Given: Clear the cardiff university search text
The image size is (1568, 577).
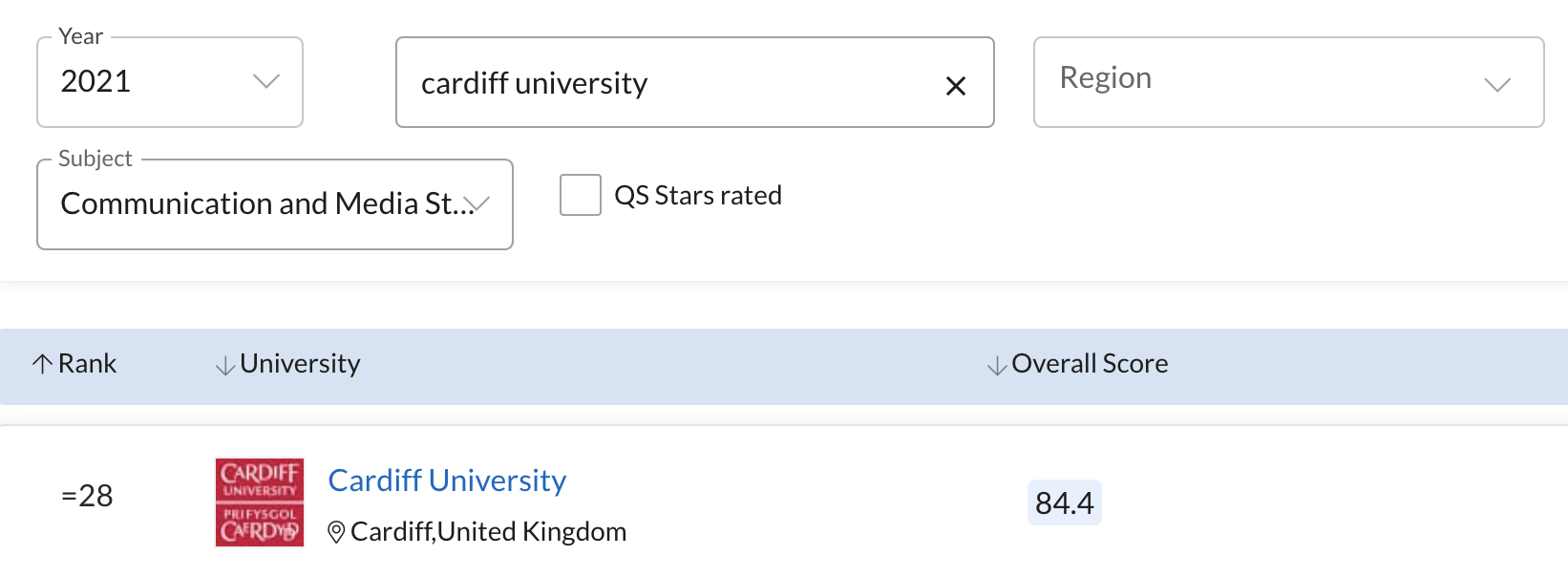Looking at the screenshot, I should point(955,86).
